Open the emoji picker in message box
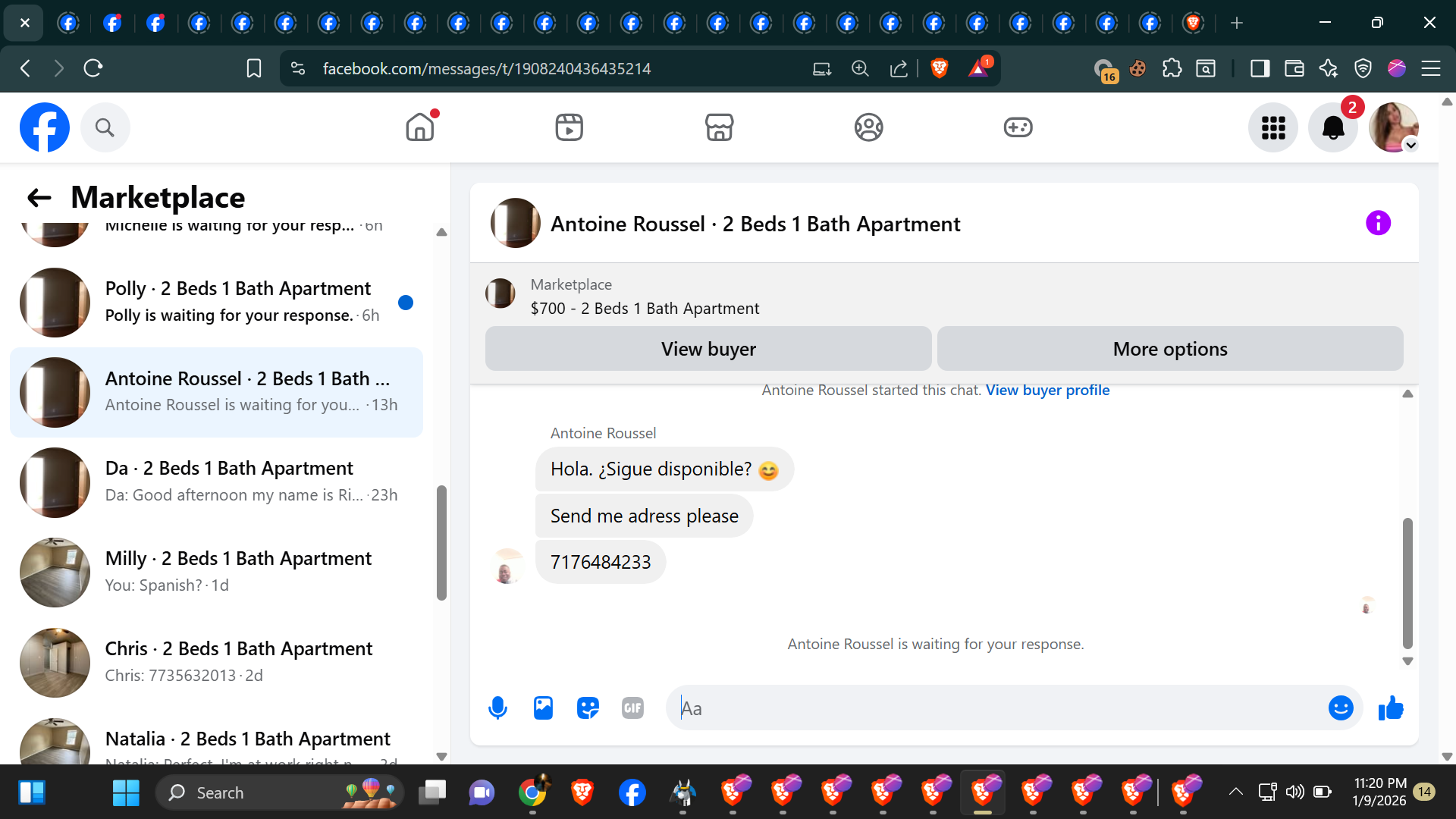This screenshot has height=819, width=1456. coord(1340,708)
